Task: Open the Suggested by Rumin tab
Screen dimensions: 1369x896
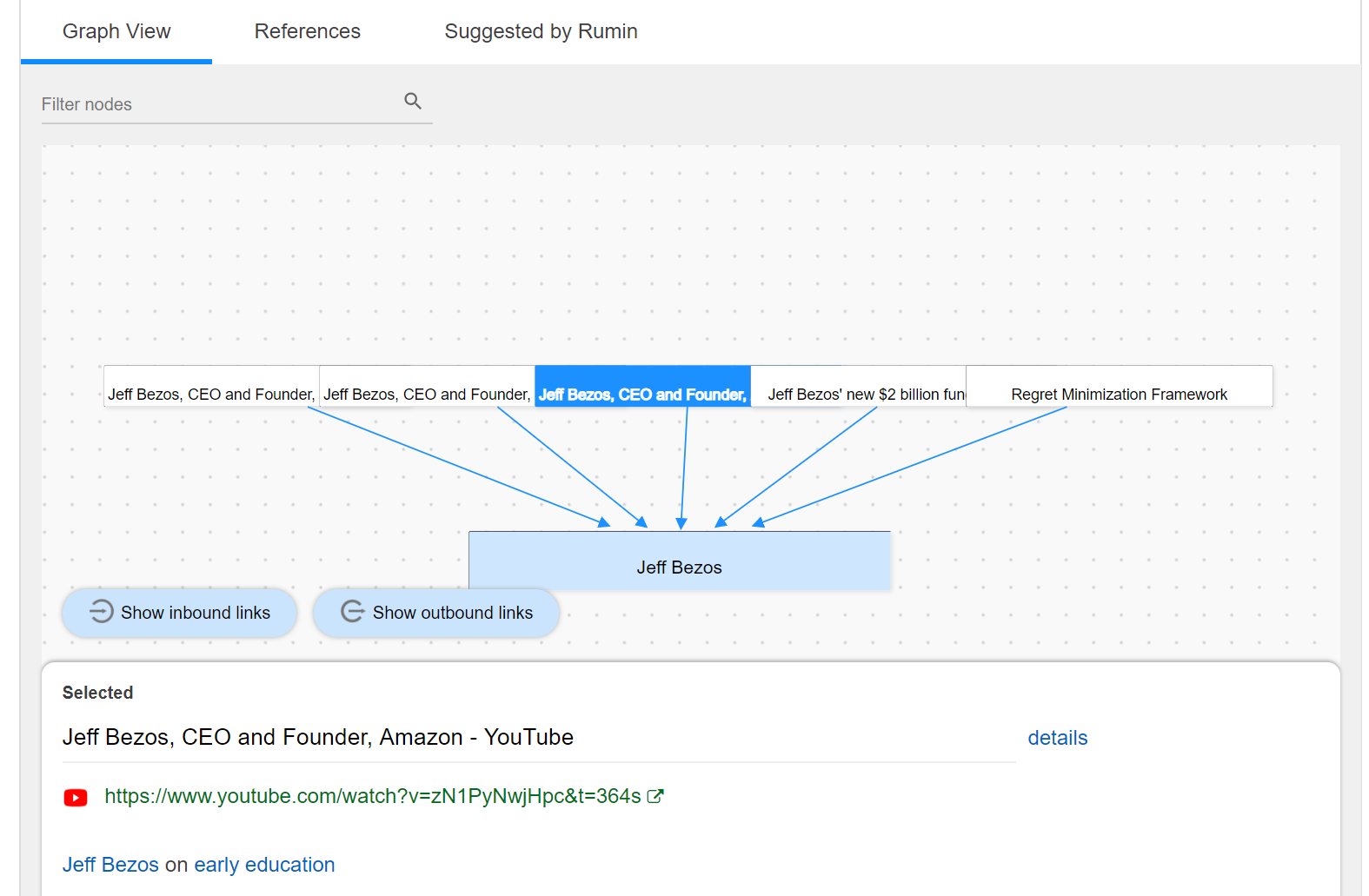Action: click(x=541, y=32)
